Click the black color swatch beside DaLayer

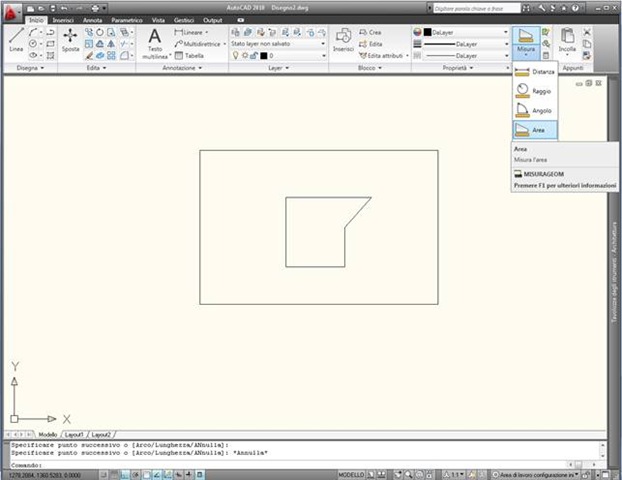tap(427, 32)
